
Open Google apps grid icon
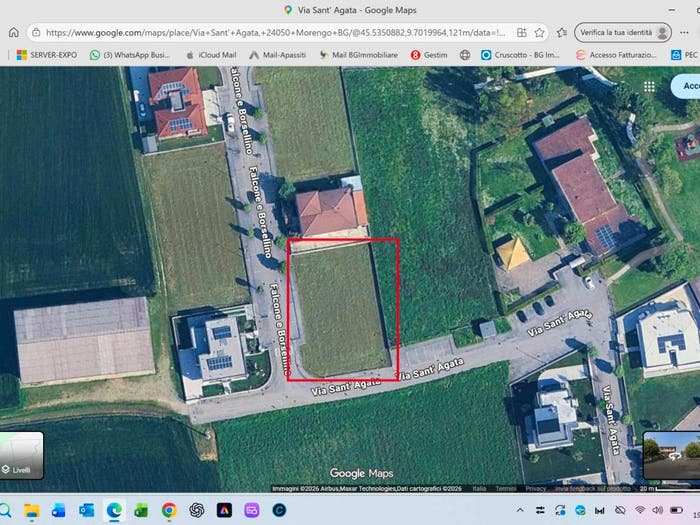pyautogui.click(x=649, y=87)
